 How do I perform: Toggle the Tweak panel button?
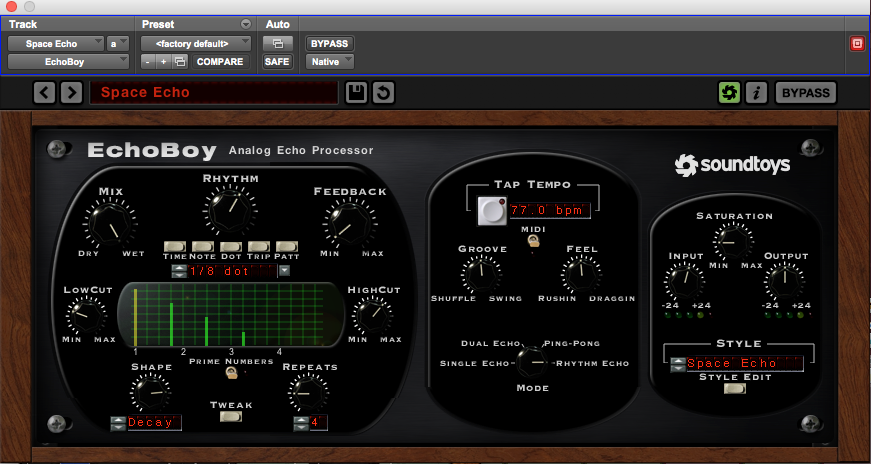[x=231, y=416]
